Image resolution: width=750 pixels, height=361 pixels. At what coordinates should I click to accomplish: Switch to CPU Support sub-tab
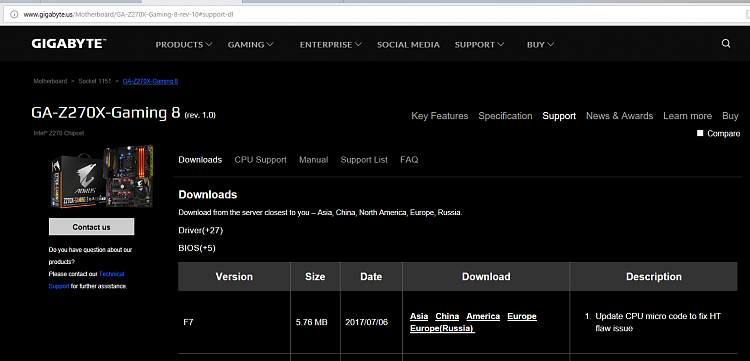tap(260, 160)
